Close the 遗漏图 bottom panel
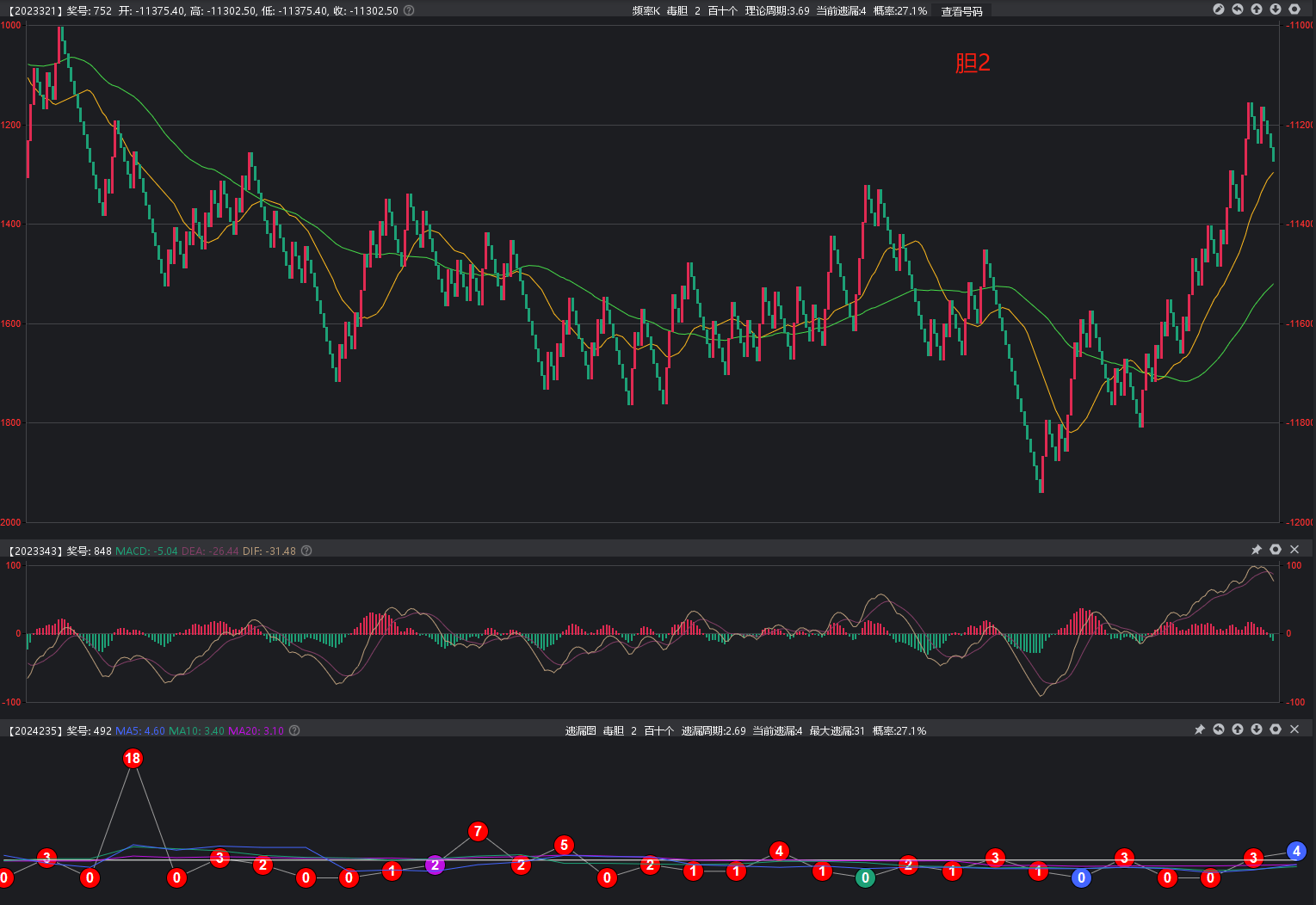 pos(1294,730)
